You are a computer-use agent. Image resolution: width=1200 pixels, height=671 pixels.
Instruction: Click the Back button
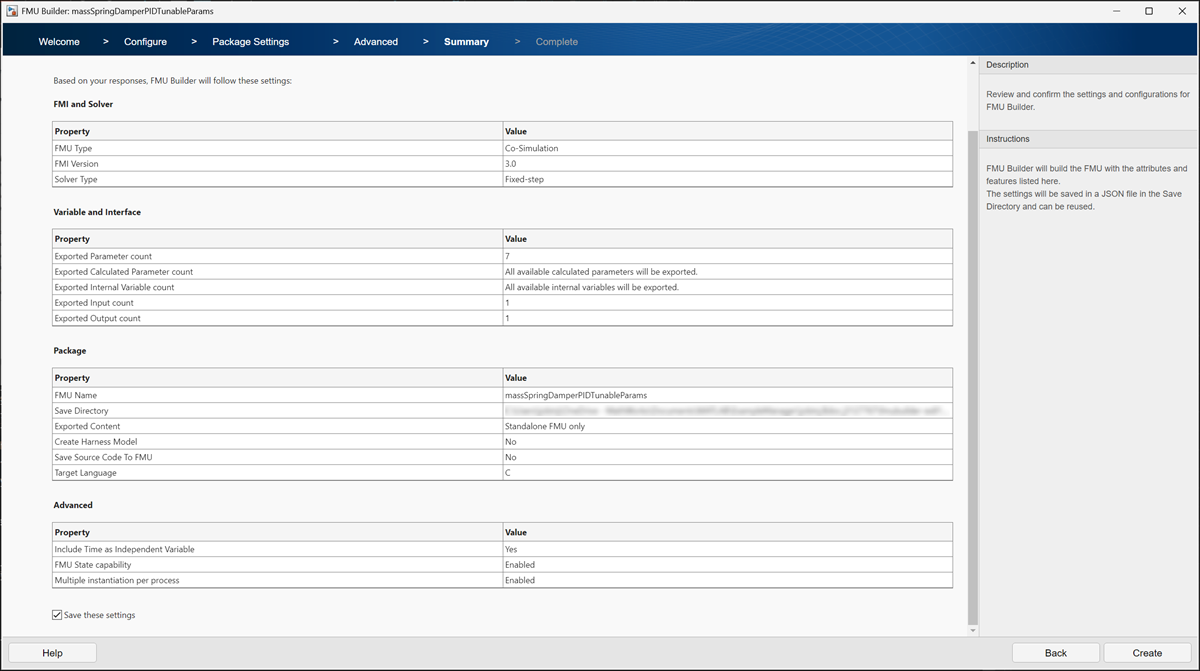1055,652
